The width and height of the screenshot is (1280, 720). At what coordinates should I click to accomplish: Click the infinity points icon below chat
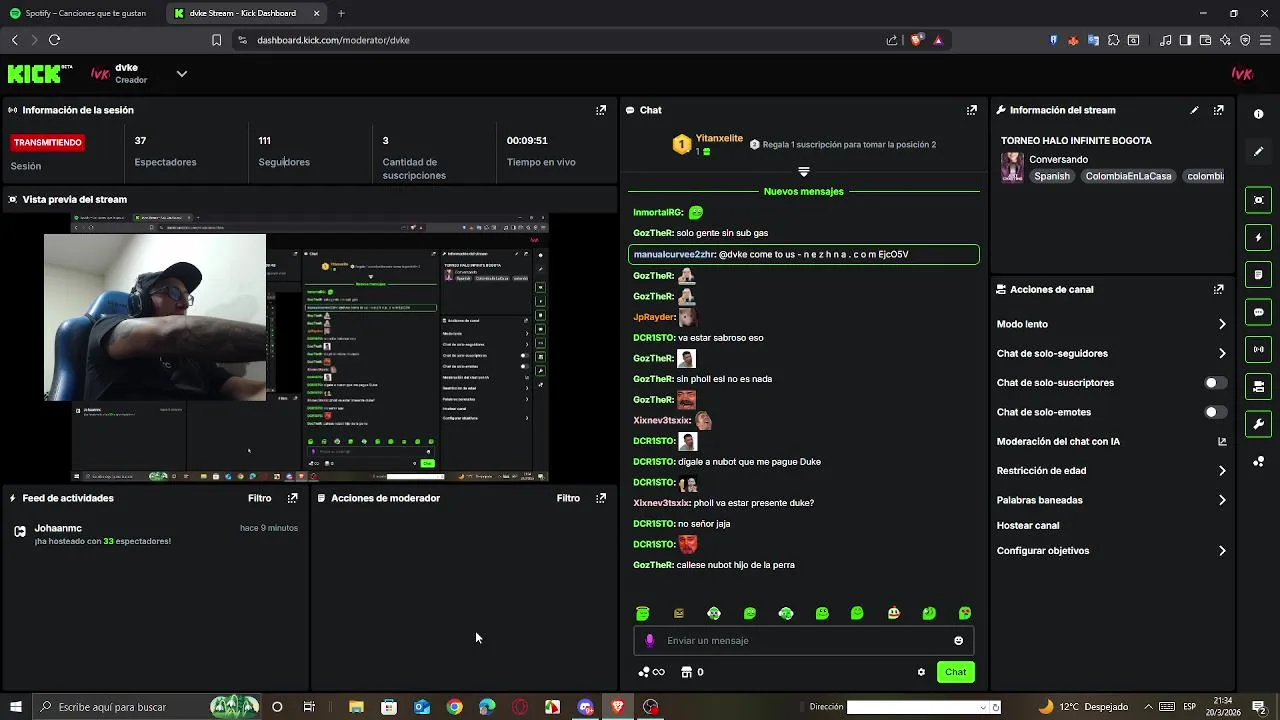651,672
